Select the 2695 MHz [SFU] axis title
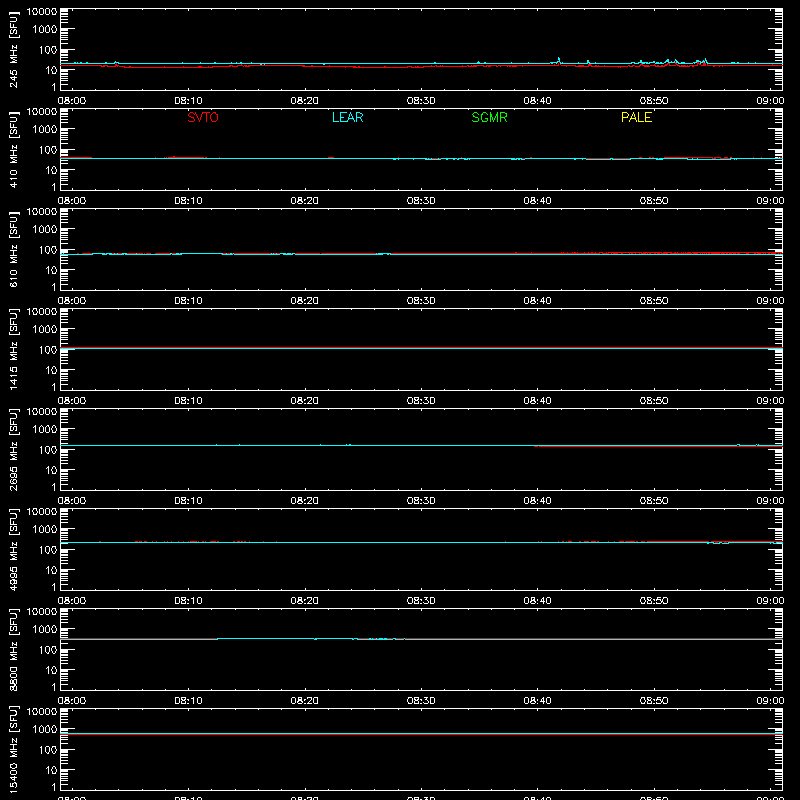Image resolution: width=800 pixels, height=800 pixels. tap(13, 449)
